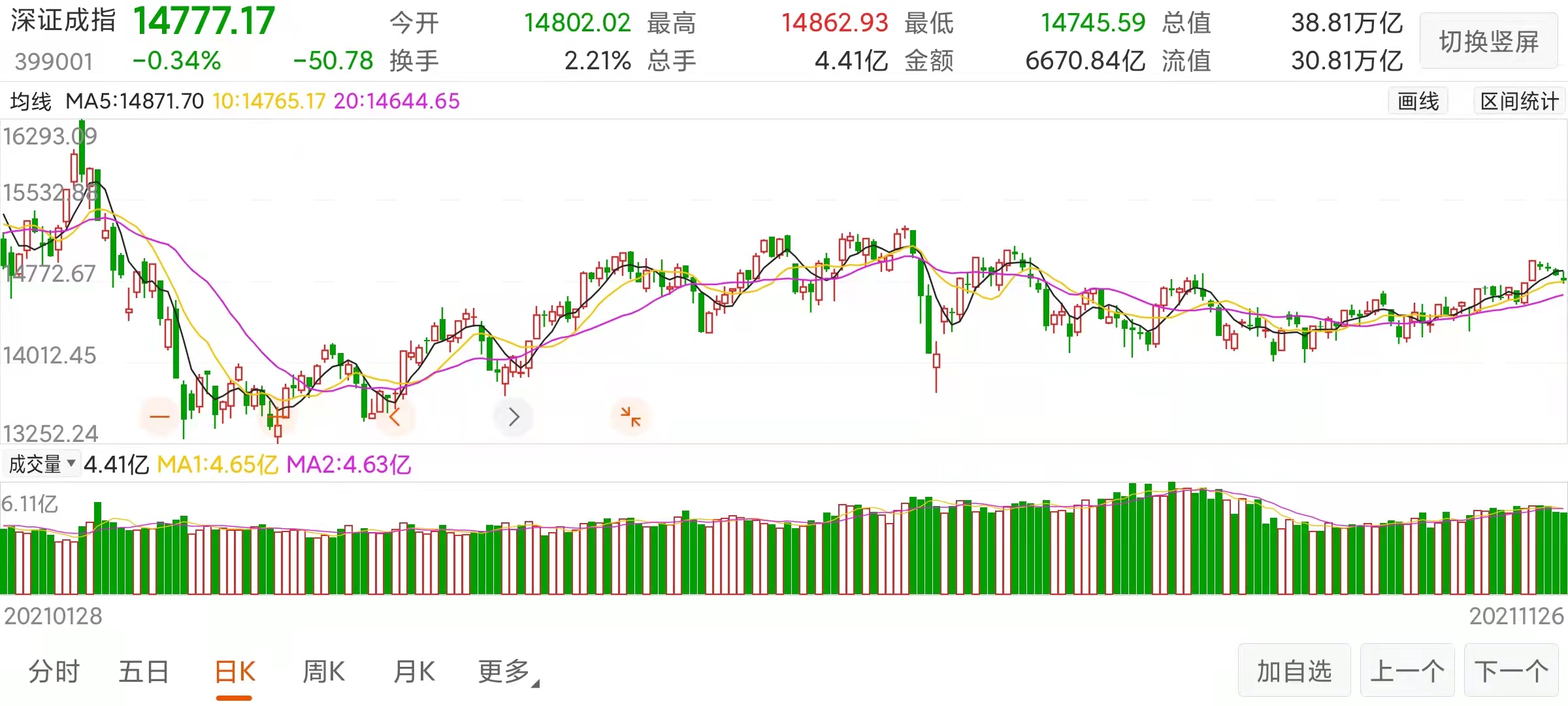Image resolution: width=1568 pixels, height=706 pixels.
Task: Open the 画线 drawing tool
Action: [x=1417, y=101]
